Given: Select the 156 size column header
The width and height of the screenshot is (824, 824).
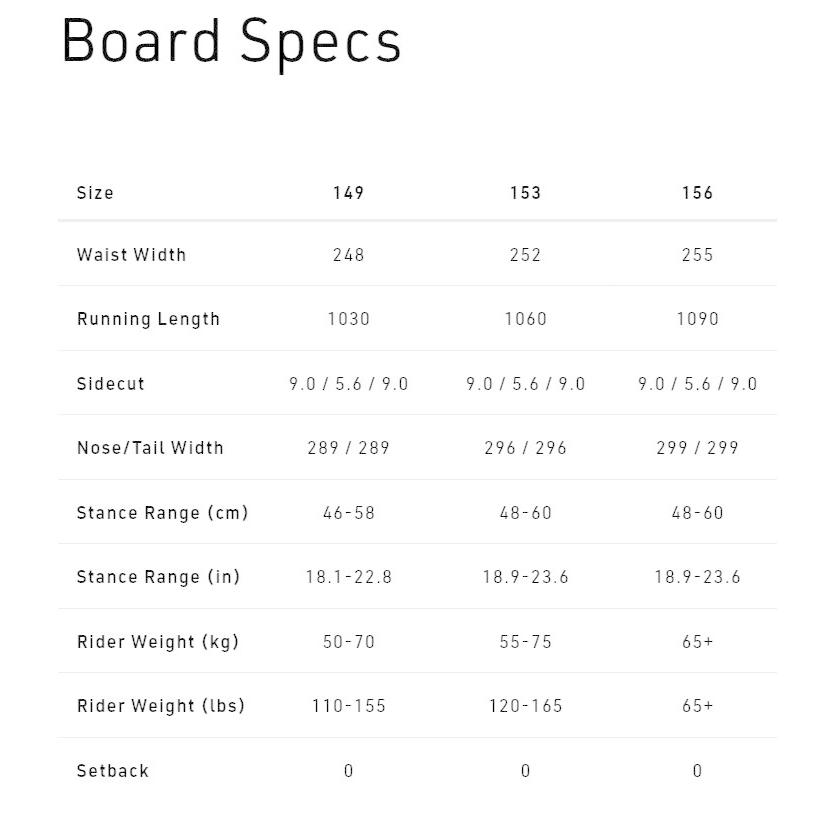Looking at the screenshot, I should 697,193.
